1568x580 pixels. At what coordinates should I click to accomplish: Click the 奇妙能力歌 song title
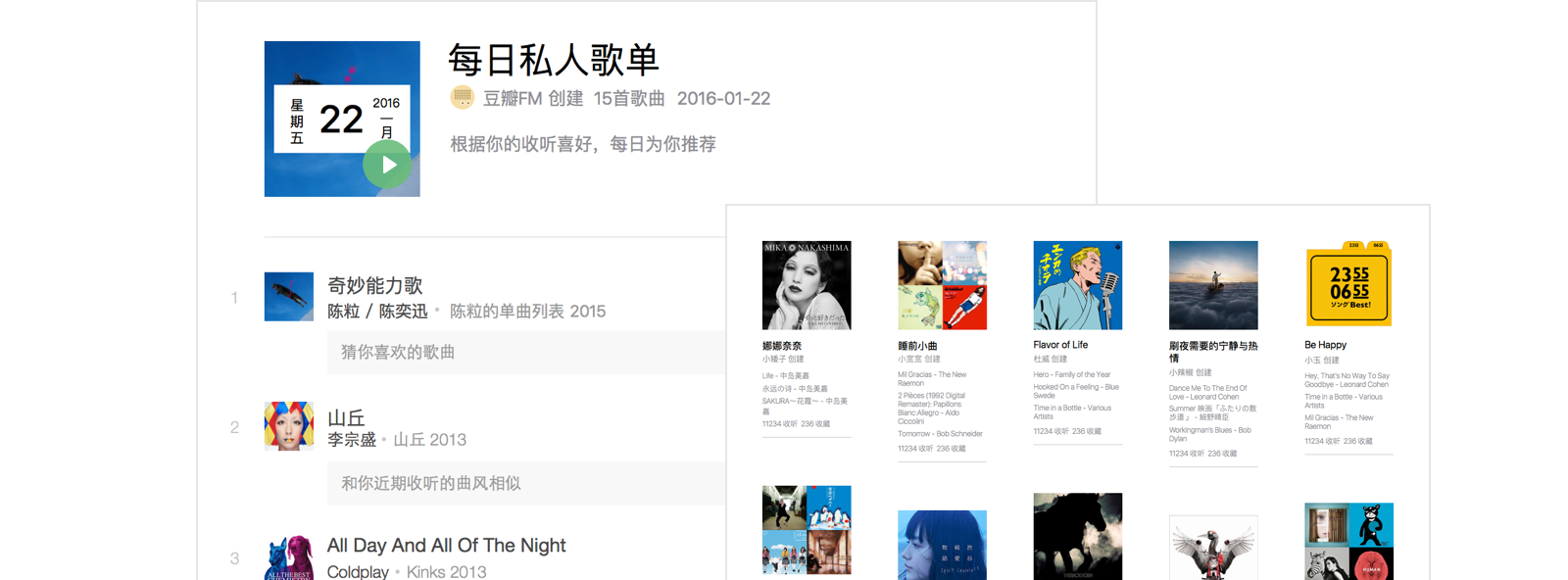point(375,285)
